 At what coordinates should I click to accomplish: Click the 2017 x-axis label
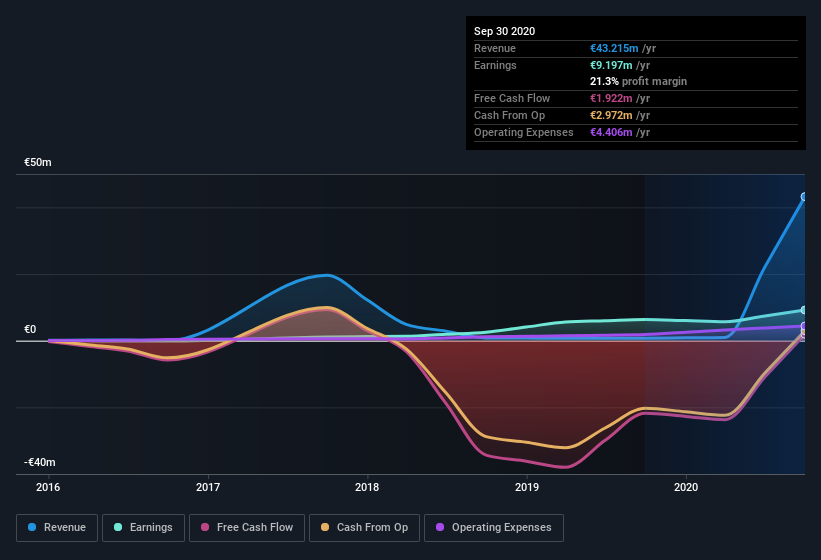[x=208, y=487]
